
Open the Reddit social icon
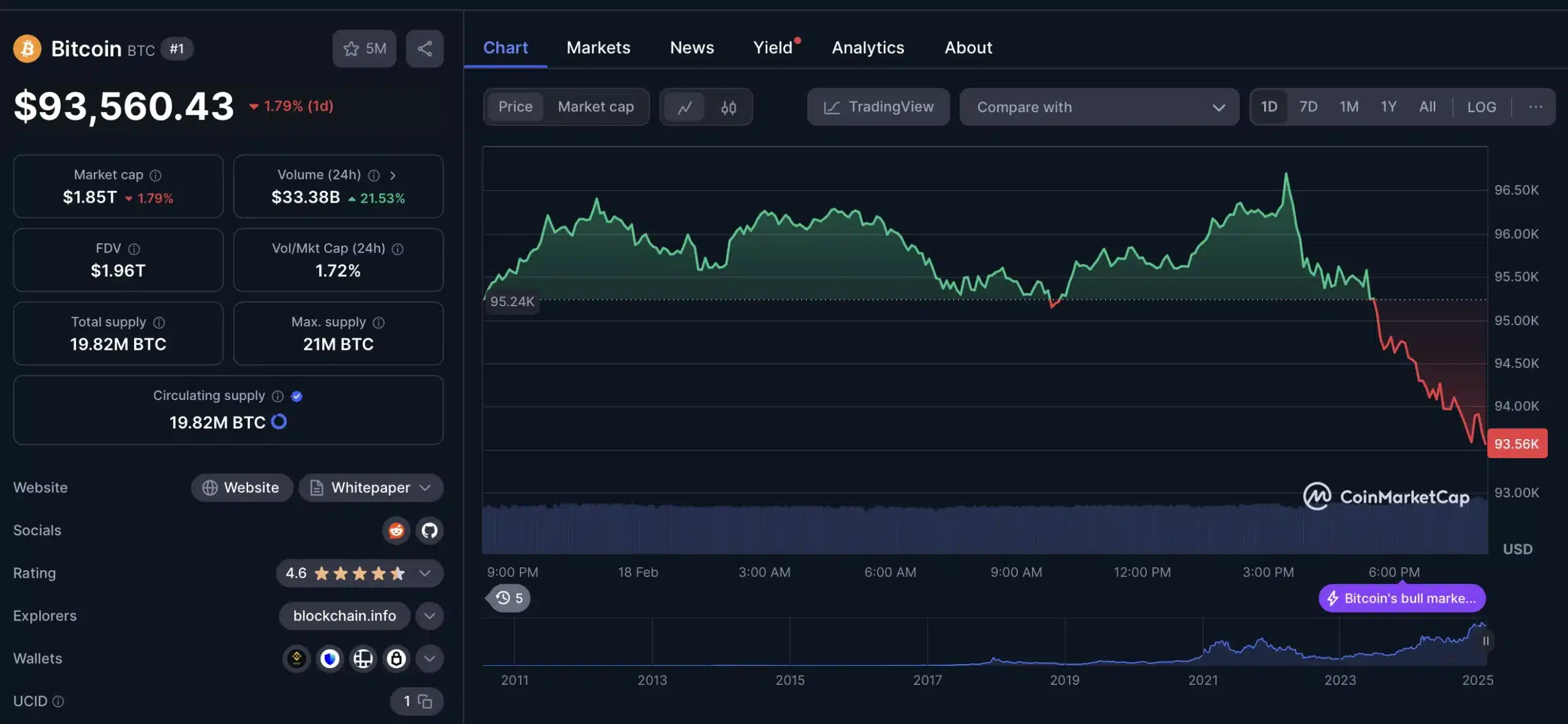click(396, 530)
